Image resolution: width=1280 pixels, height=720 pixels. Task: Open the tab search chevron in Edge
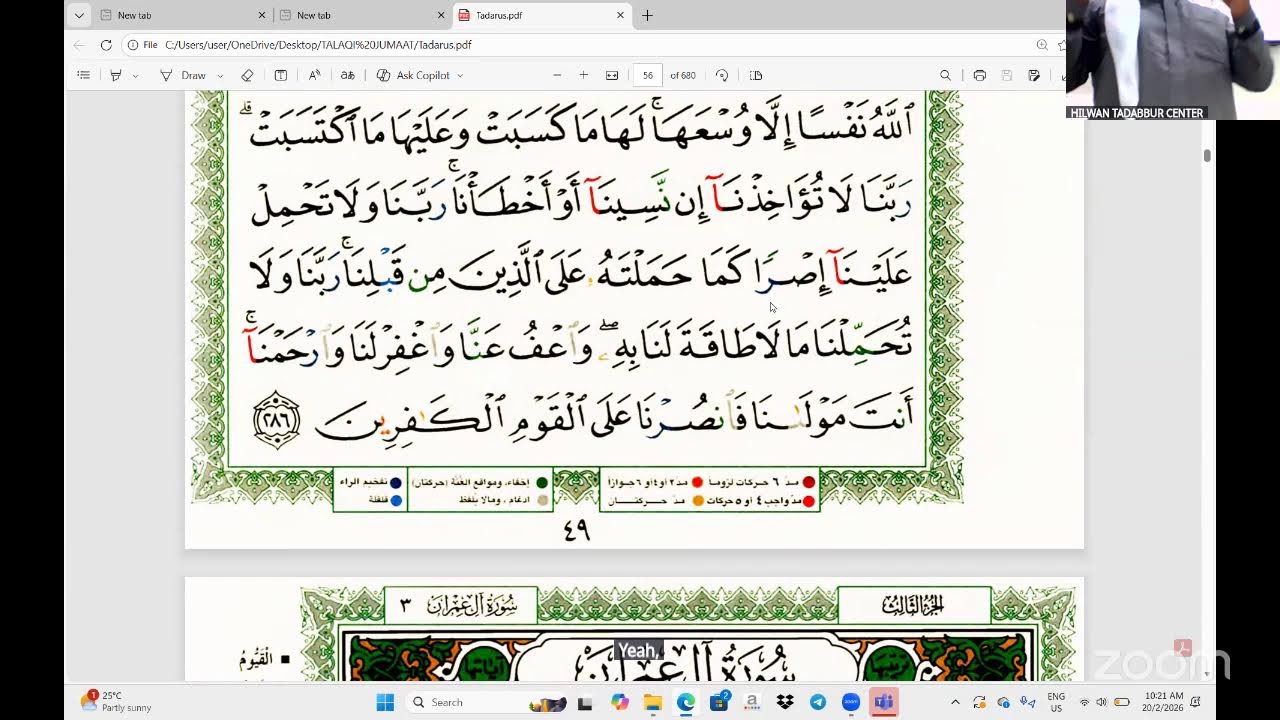tap(79, 15)
